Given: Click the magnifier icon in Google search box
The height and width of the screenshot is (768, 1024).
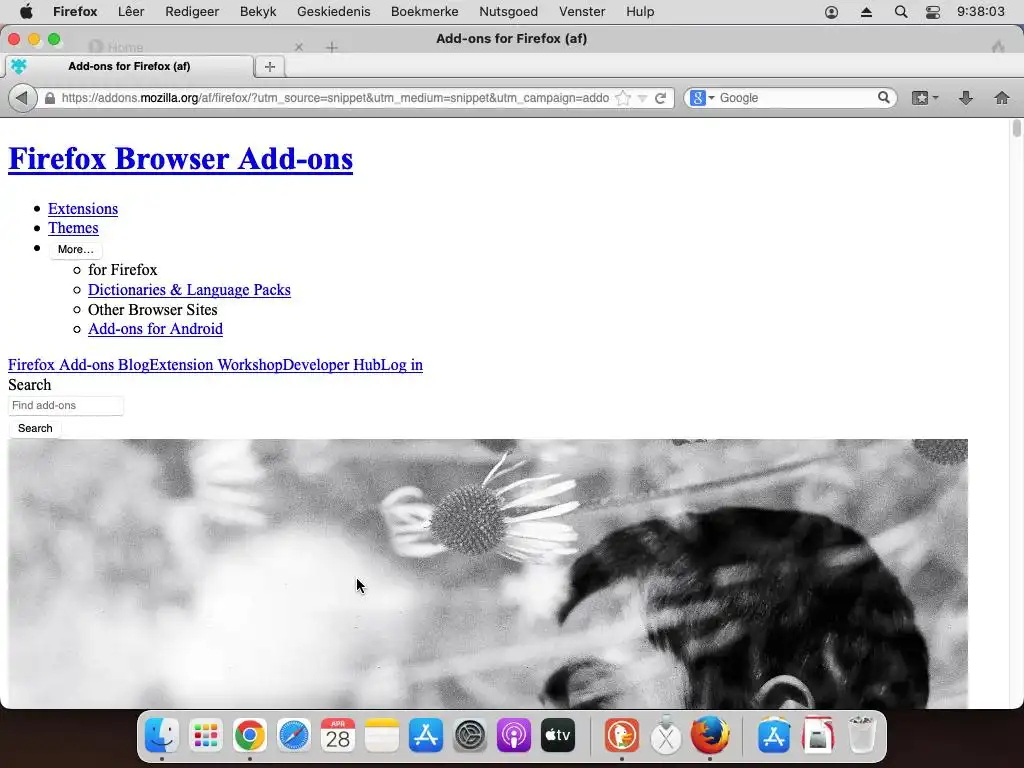Looking at the screenshot, I should 884,97.
